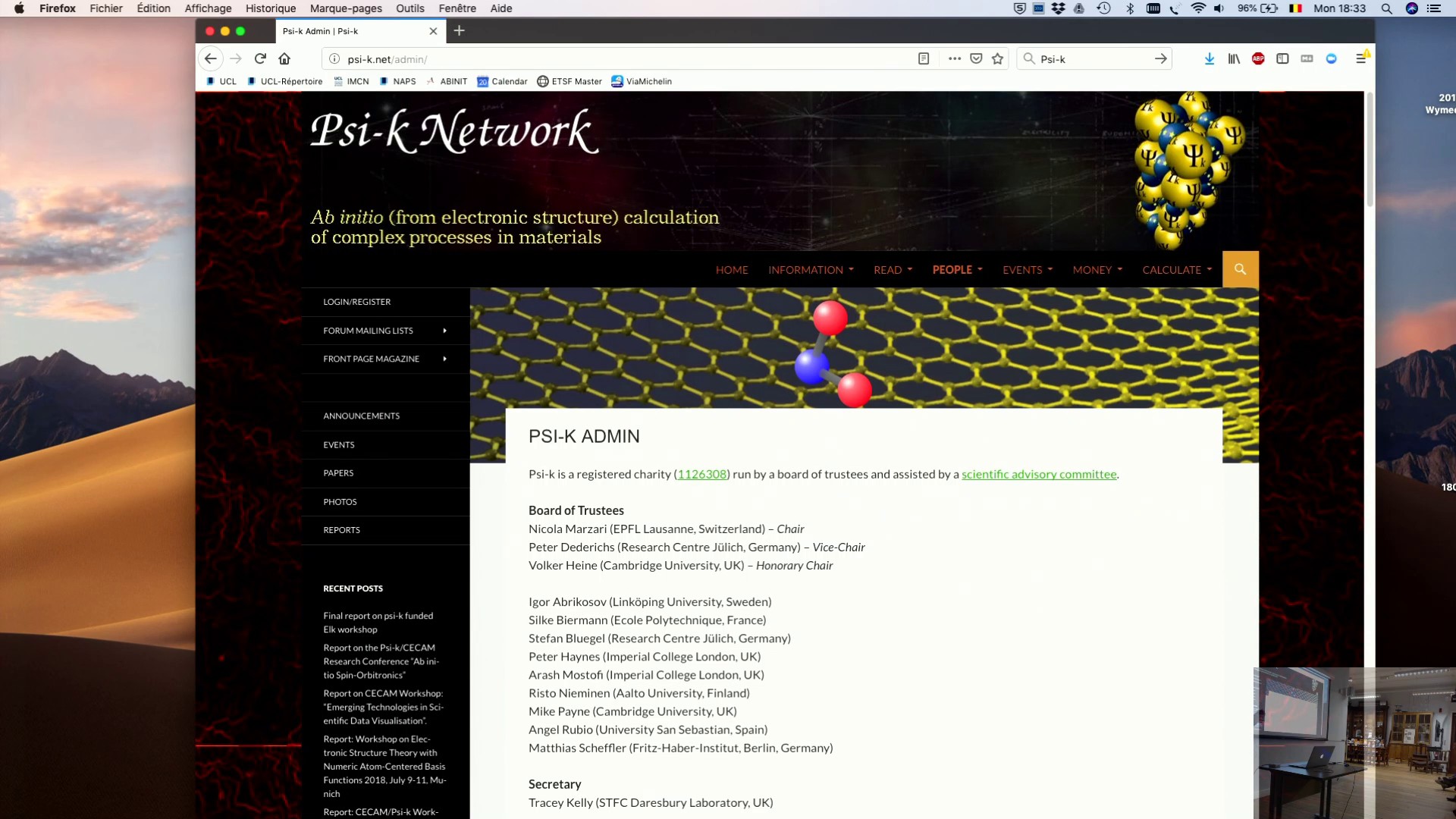Toggle reader view in the address bar

click(x=924, y=58)
